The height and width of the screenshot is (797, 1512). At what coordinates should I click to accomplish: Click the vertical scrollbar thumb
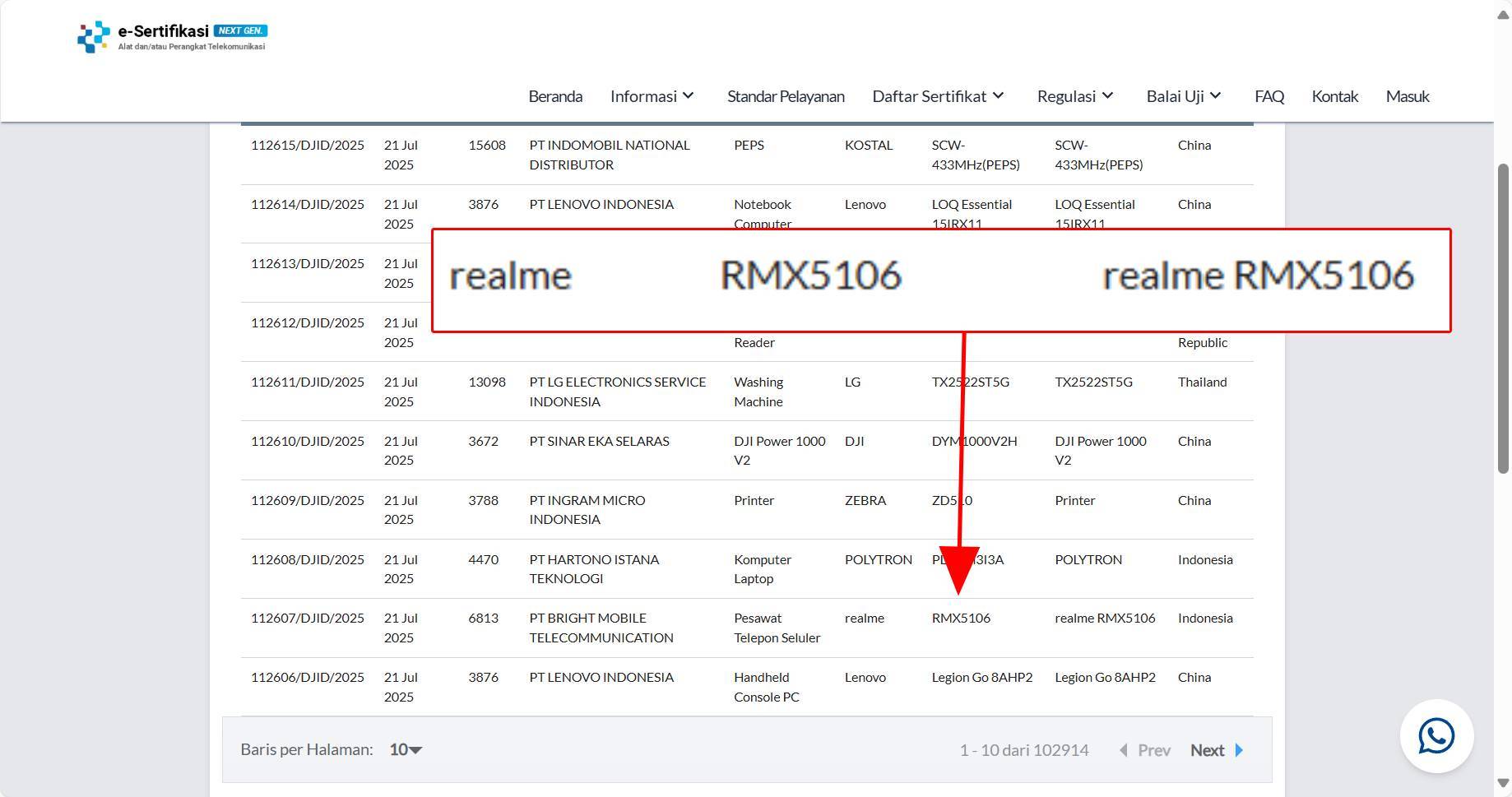[1503, 318]
